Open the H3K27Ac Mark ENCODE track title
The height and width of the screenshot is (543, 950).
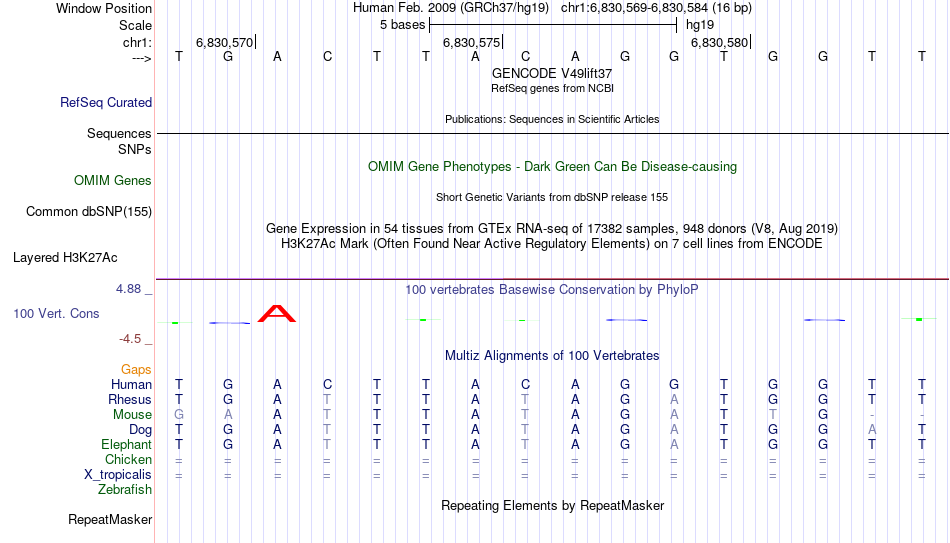coord(552,244)
